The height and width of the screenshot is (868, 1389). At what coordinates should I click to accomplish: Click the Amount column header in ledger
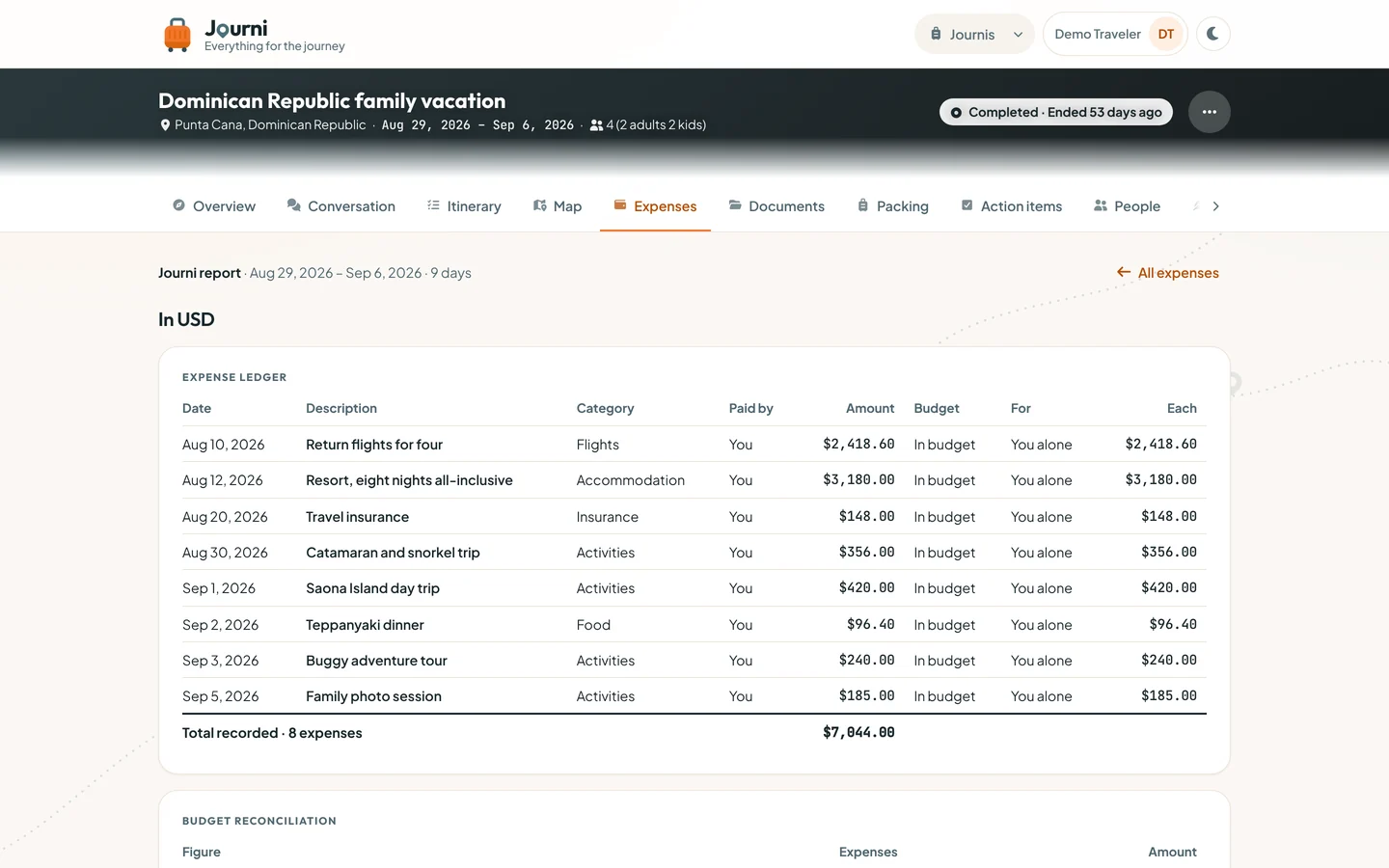tap(870, 408)
